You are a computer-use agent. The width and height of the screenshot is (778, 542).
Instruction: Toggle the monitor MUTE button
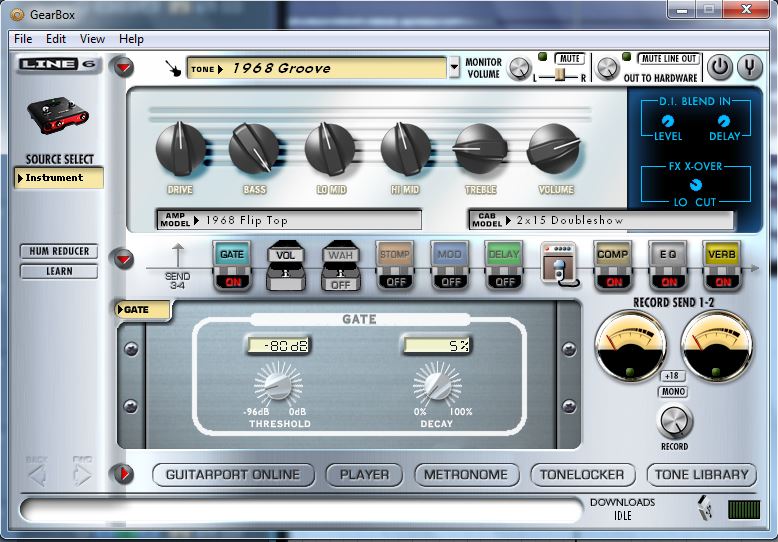tap(570, 59)
